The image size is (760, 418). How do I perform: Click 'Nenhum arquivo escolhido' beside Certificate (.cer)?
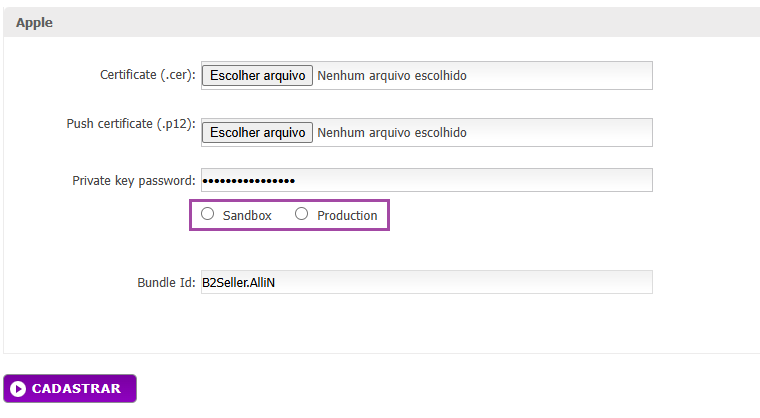click(392, 75)
